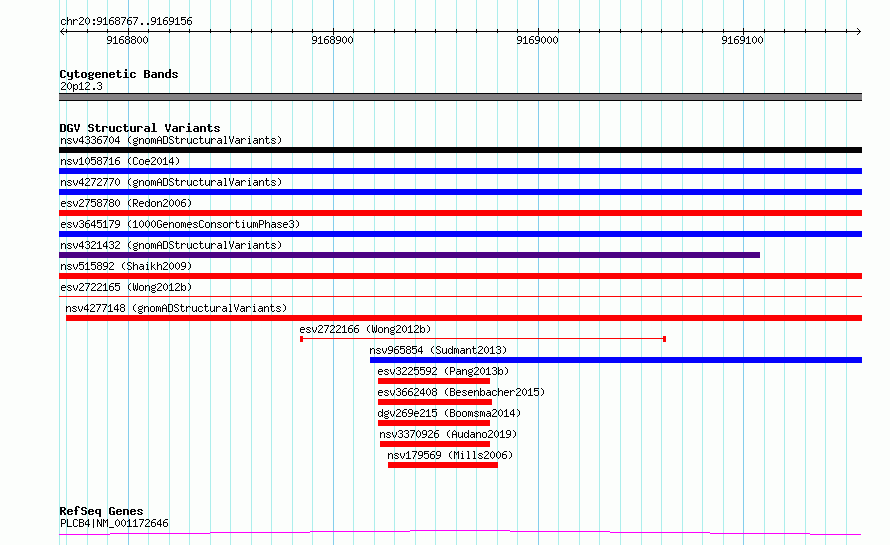Click the red nsv515892 variant bar
This screenshot has height=545, width=890.
click(460, 276)
